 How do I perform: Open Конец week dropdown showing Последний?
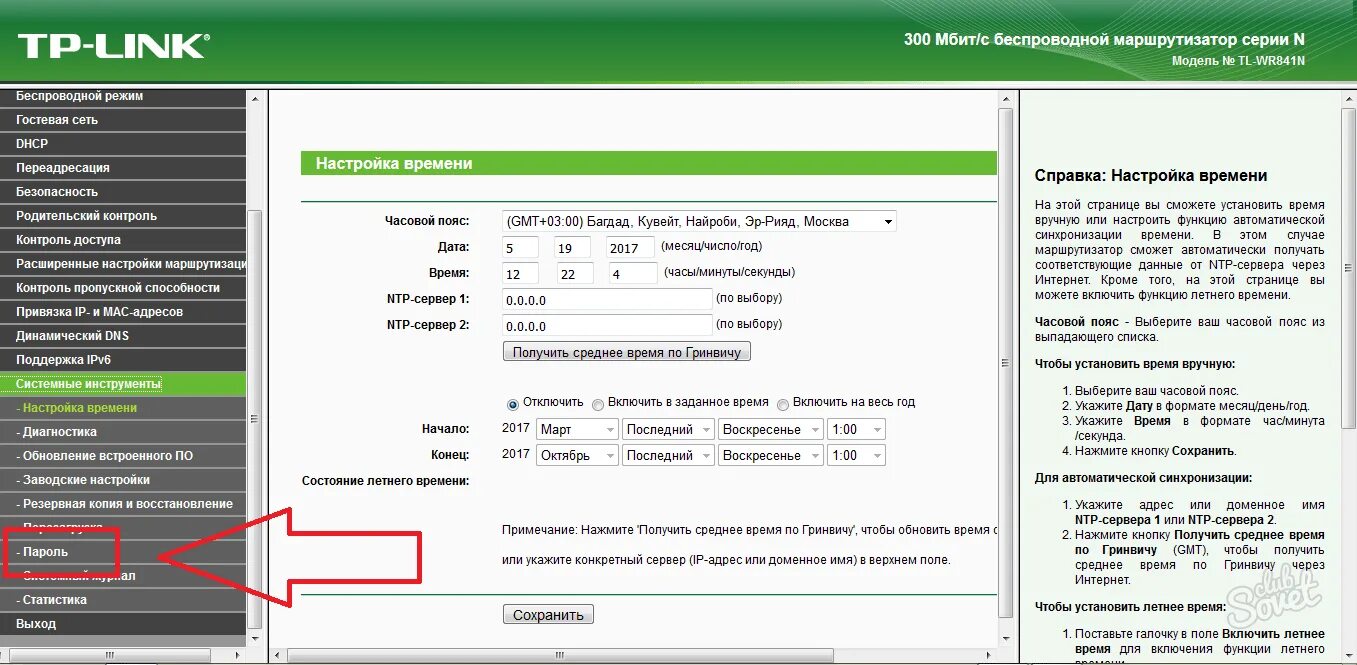668,455
